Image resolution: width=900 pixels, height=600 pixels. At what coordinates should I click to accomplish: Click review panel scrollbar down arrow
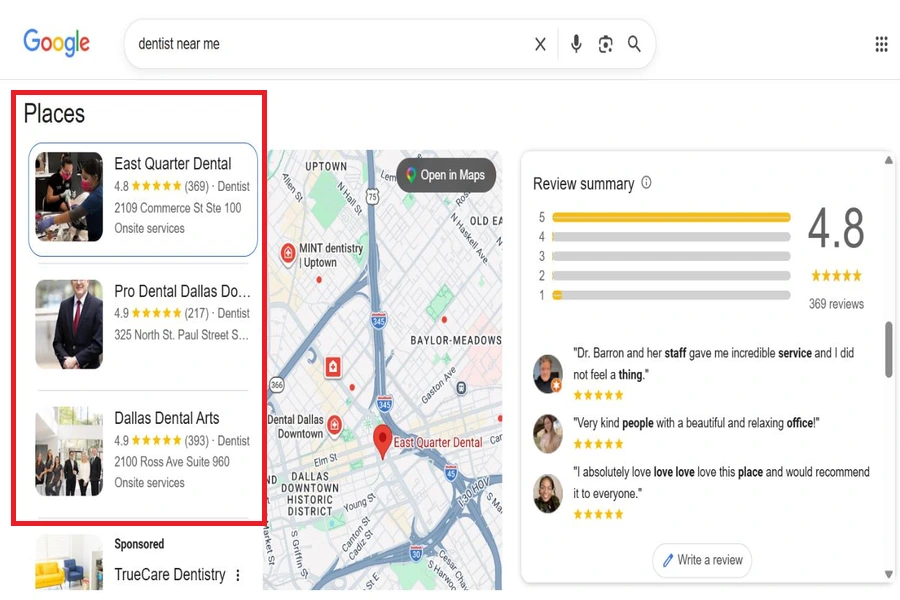pos(889,574)
